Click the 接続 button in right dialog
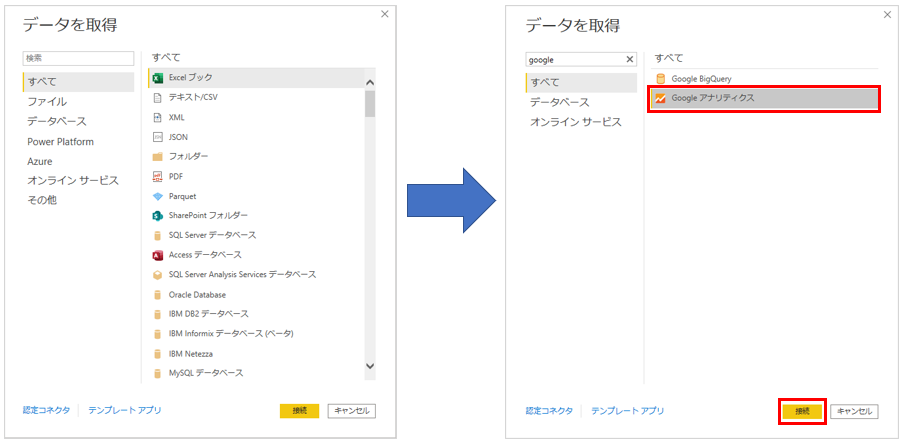 click(x=802, y=411)
